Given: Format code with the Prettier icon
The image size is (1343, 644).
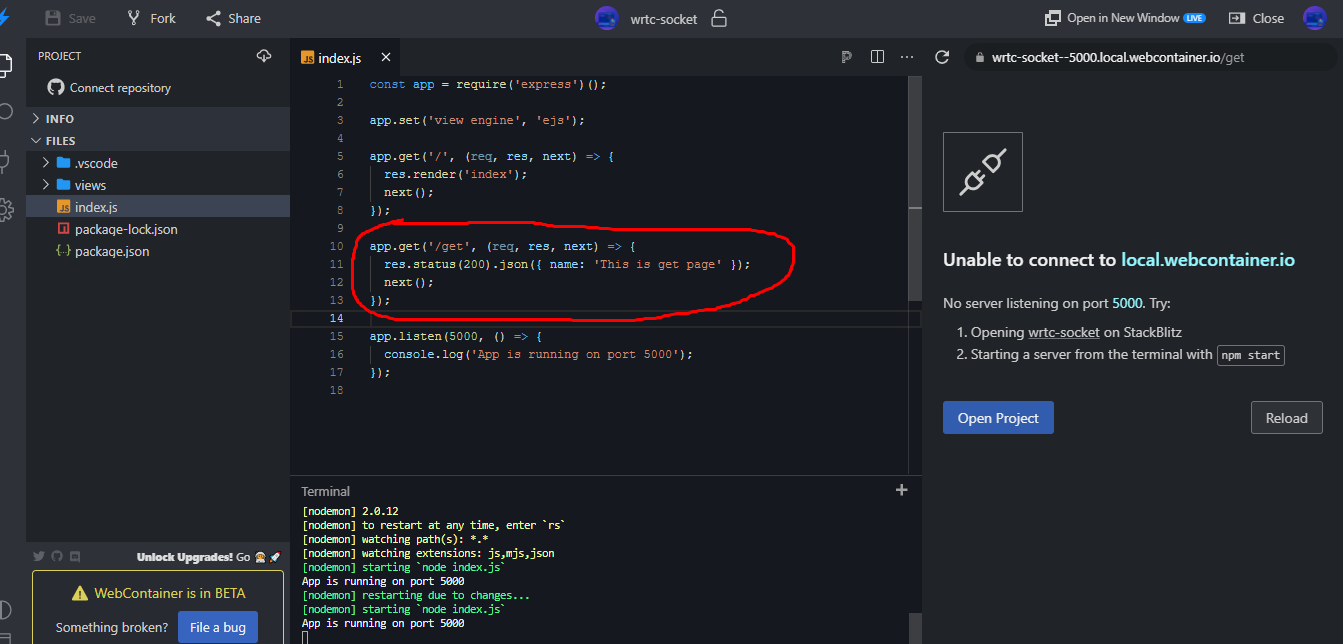Looking at the screenshot, I should (x=846, y=57).
